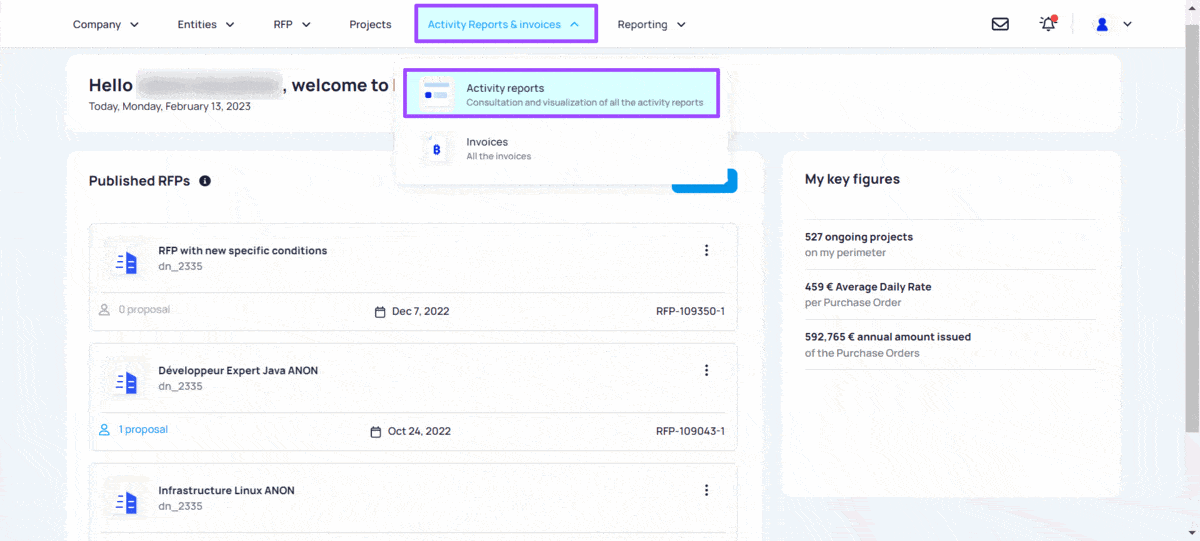
Task: Click 527 ongoing projects figure
Action: coord(859,237)
